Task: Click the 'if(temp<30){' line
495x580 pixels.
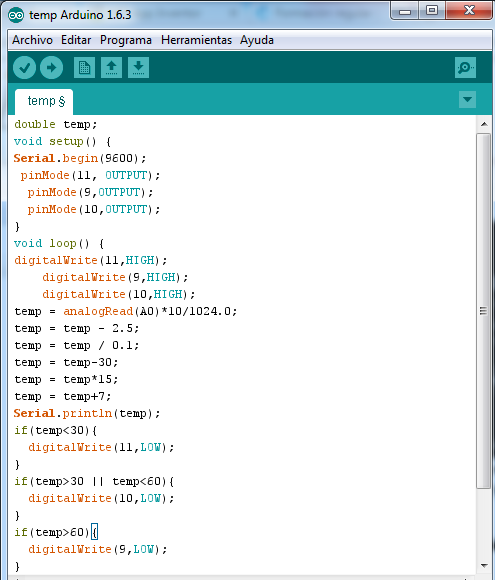Action: pyautogui.click(x=55, y=431)
